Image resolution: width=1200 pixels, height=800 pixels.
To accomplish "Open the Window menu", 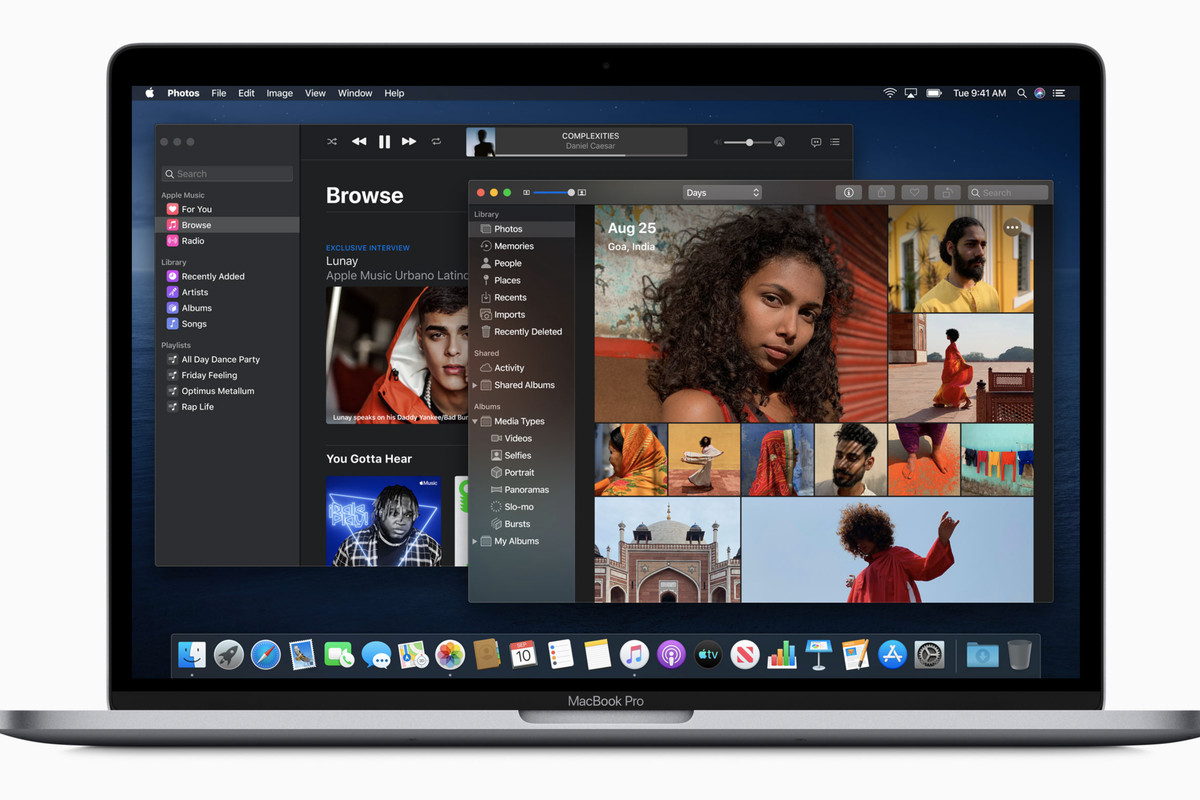I will (x=355, y=93).
